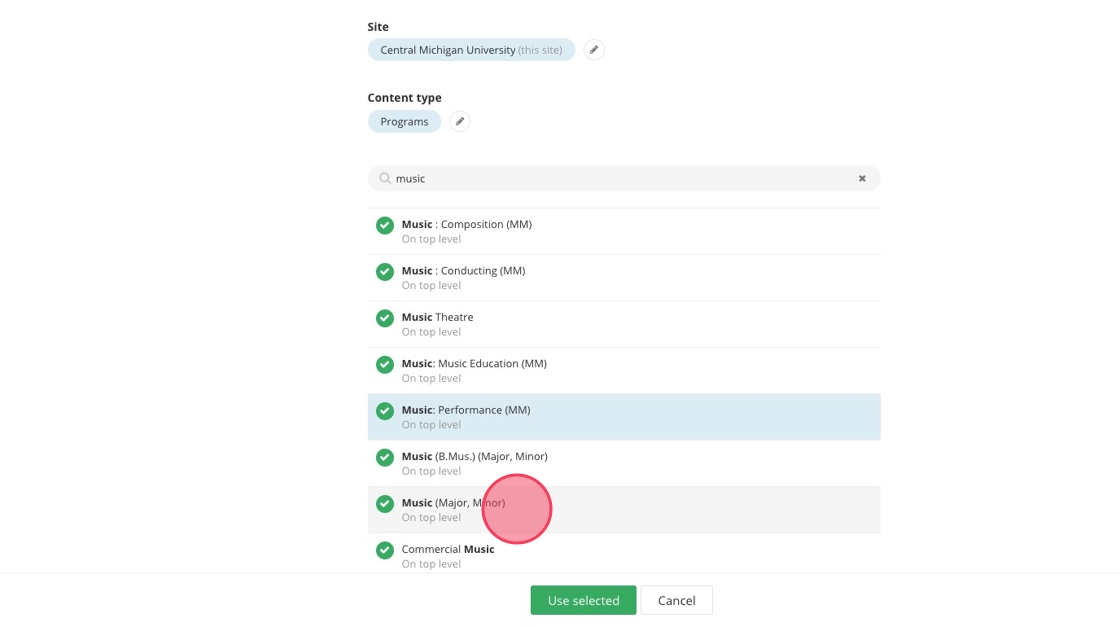Click the green check for Music : Conducting (MM)
This screenshot has height=627, width=1120.
pyautogui.click(x=385, y=272)
